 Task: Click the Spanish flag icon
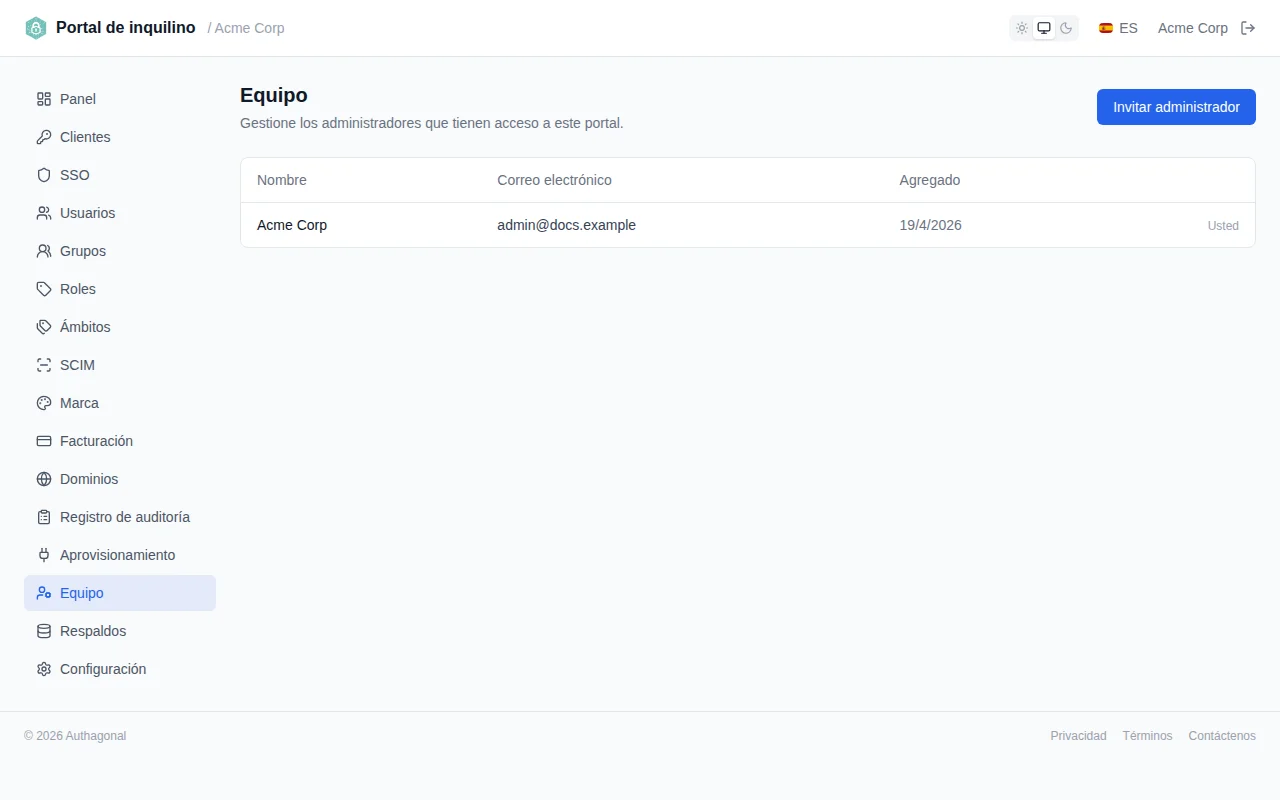point(1106,28)
